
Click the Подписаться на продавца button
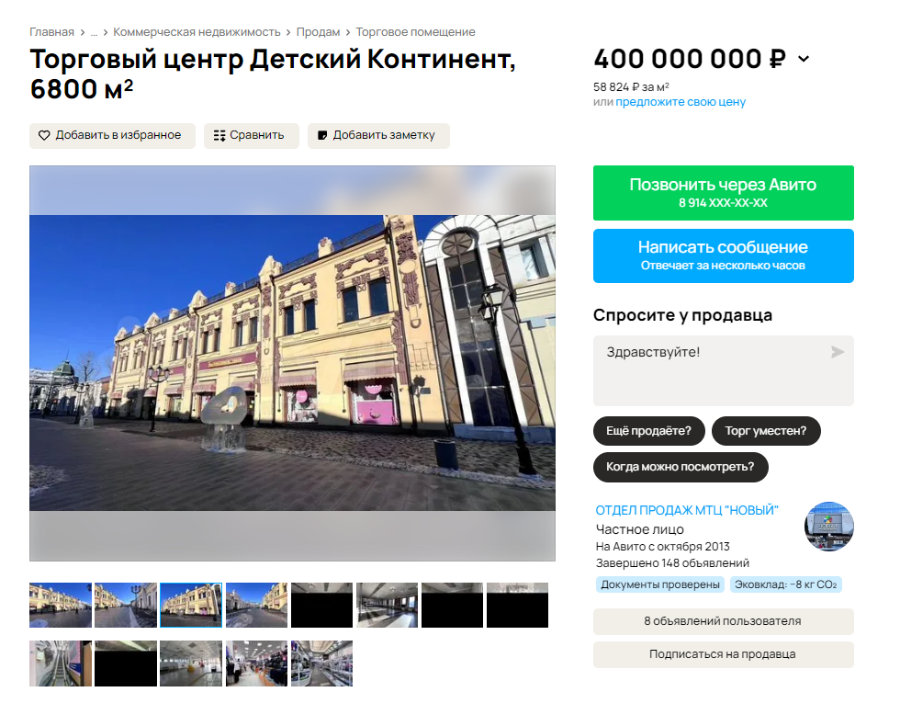tap(723, 654)
